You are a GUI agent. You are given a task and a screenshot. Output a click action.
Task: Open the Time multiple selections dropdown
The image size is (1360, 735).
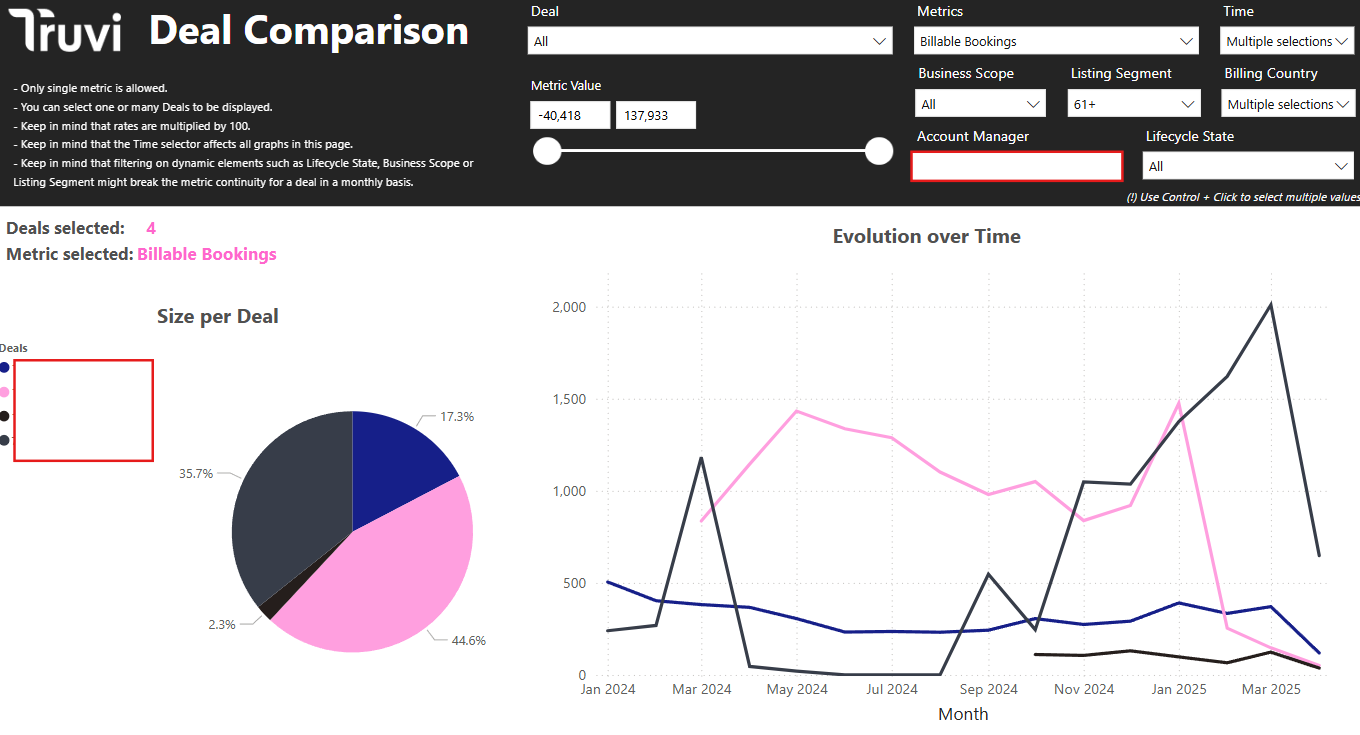[1287, 42]
